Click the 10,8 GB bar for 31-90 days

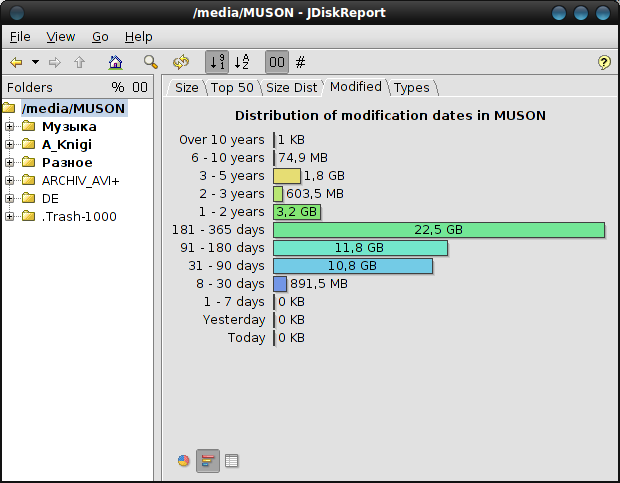click(353, 266)
